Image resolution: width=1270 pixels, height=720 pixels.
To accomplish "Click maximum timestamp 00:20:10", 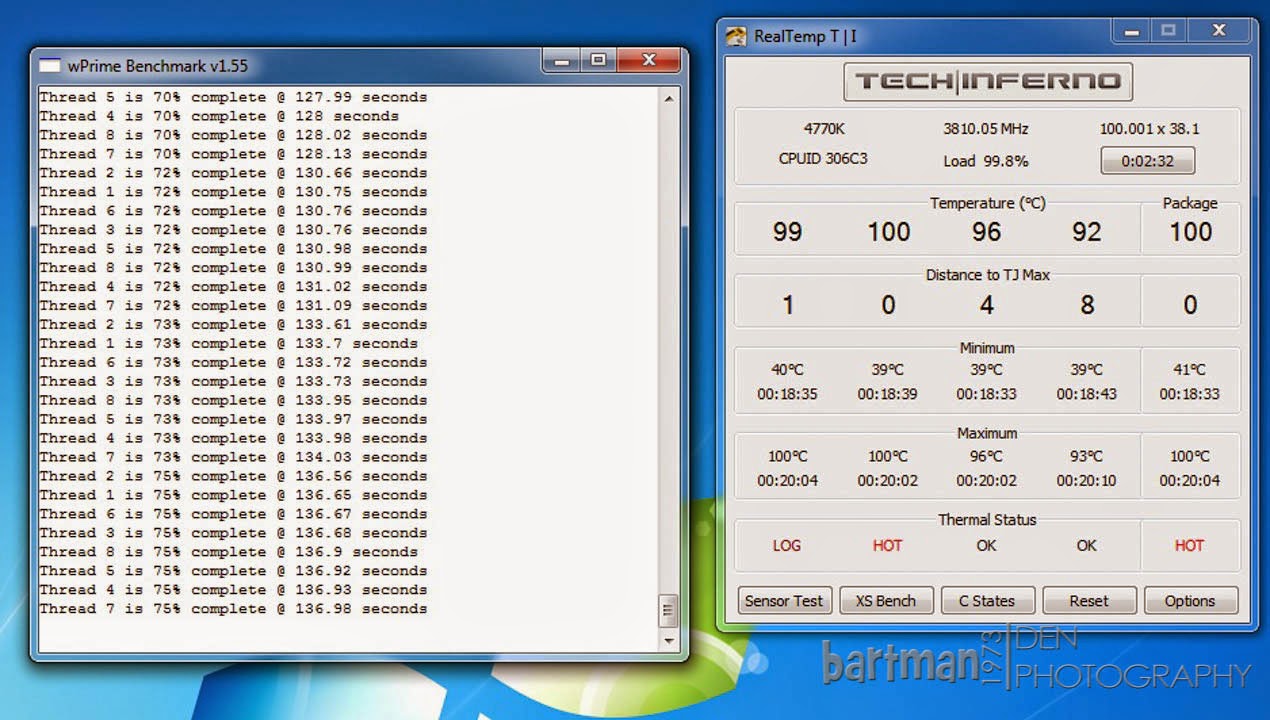I will click(x=1086, y=481).
